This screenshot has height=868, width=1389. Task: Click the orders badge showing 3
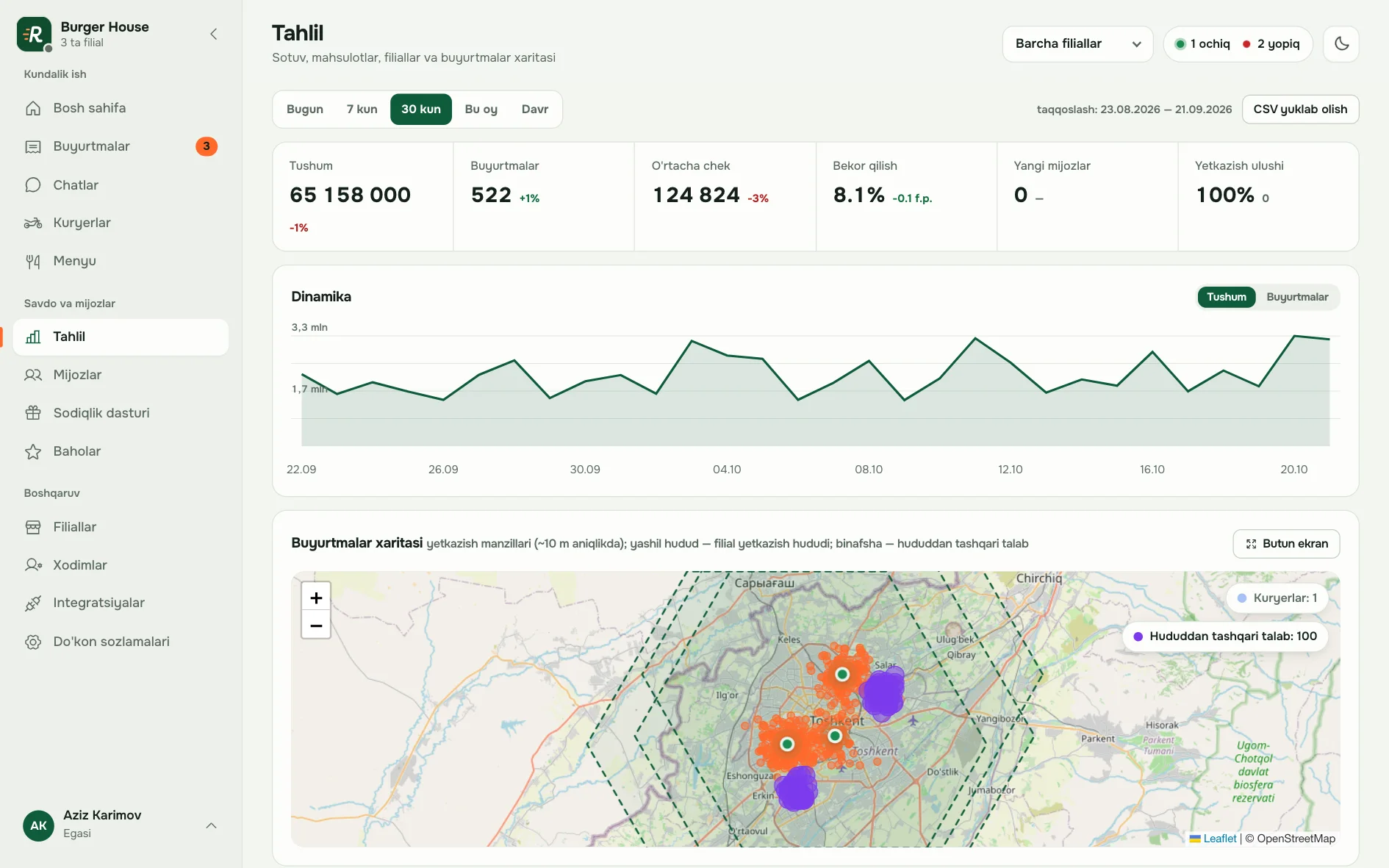pos(207,146)
